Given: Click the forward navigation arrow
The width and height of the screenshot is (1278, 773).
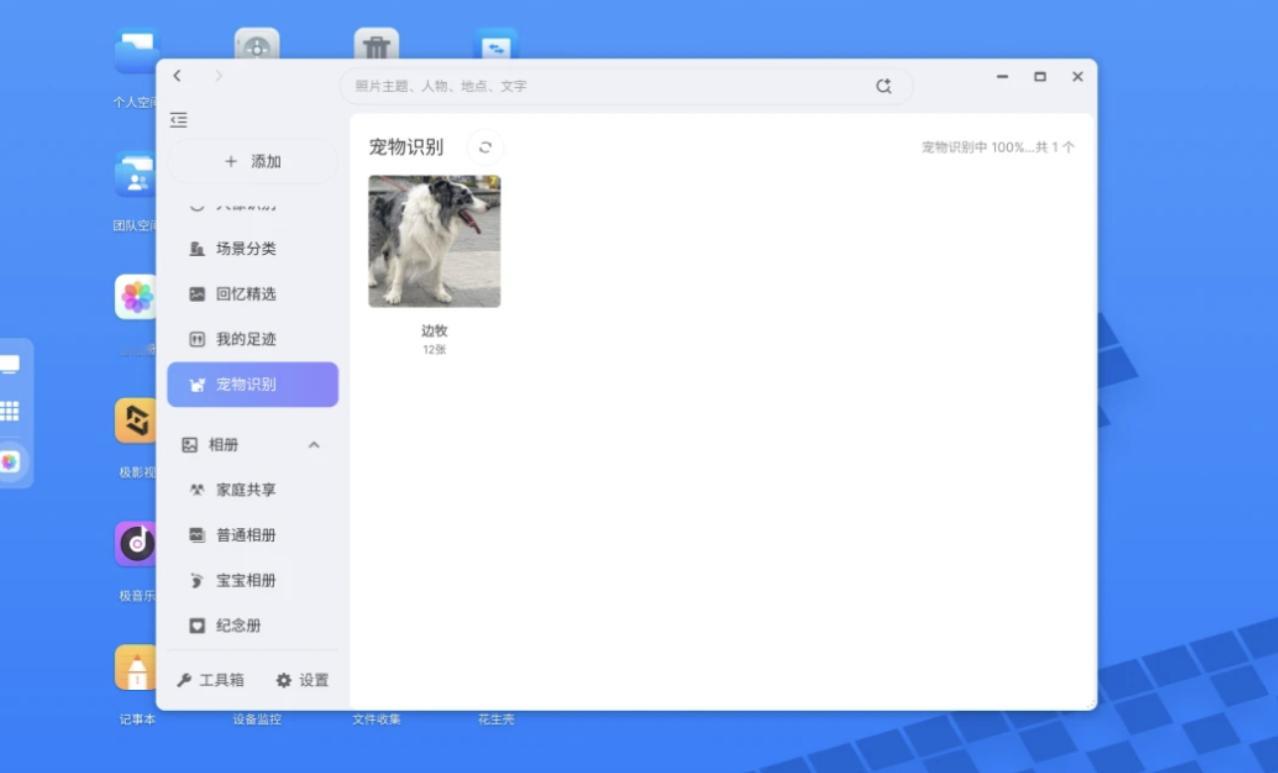Looking at the screenshot, I should 219,76.
